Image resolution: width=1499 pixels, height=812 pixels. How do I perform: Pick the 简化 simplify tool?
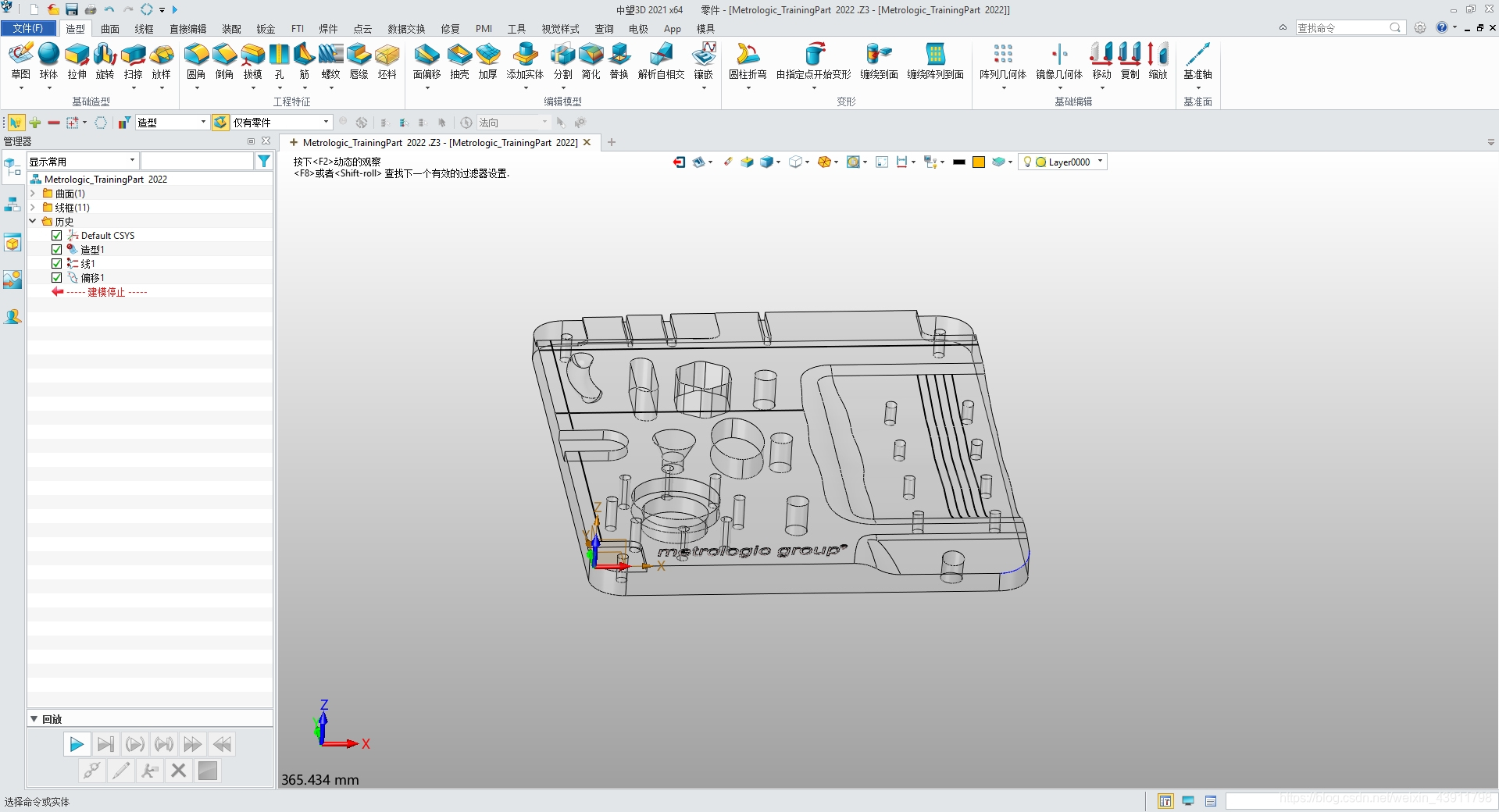tap(591, 61)
